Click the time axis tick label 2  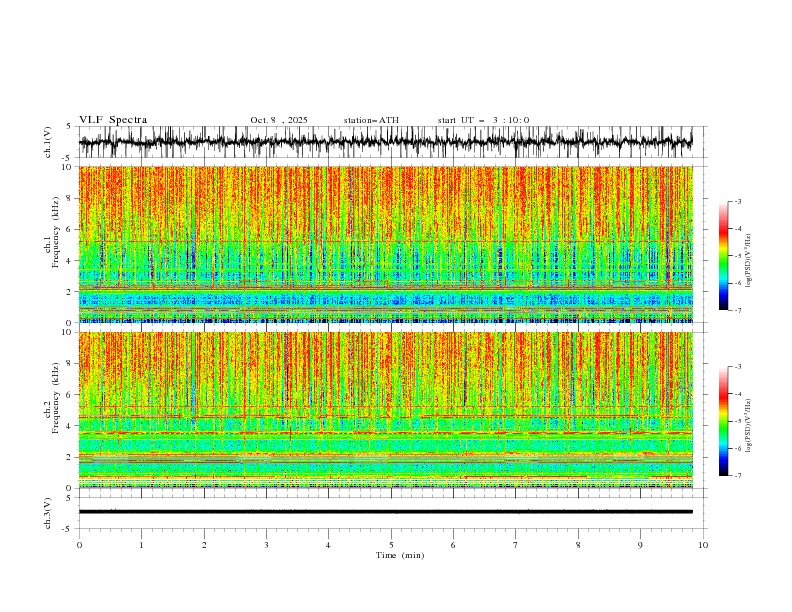pyautogui.click(x=204, y=545)
